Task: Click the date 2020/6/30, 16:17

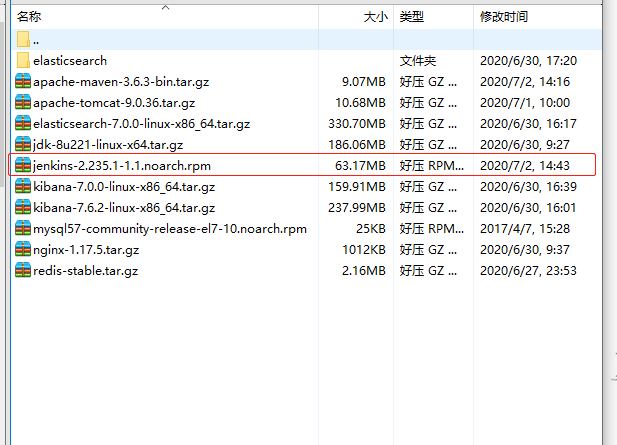Action: click(x=528, y=124)
